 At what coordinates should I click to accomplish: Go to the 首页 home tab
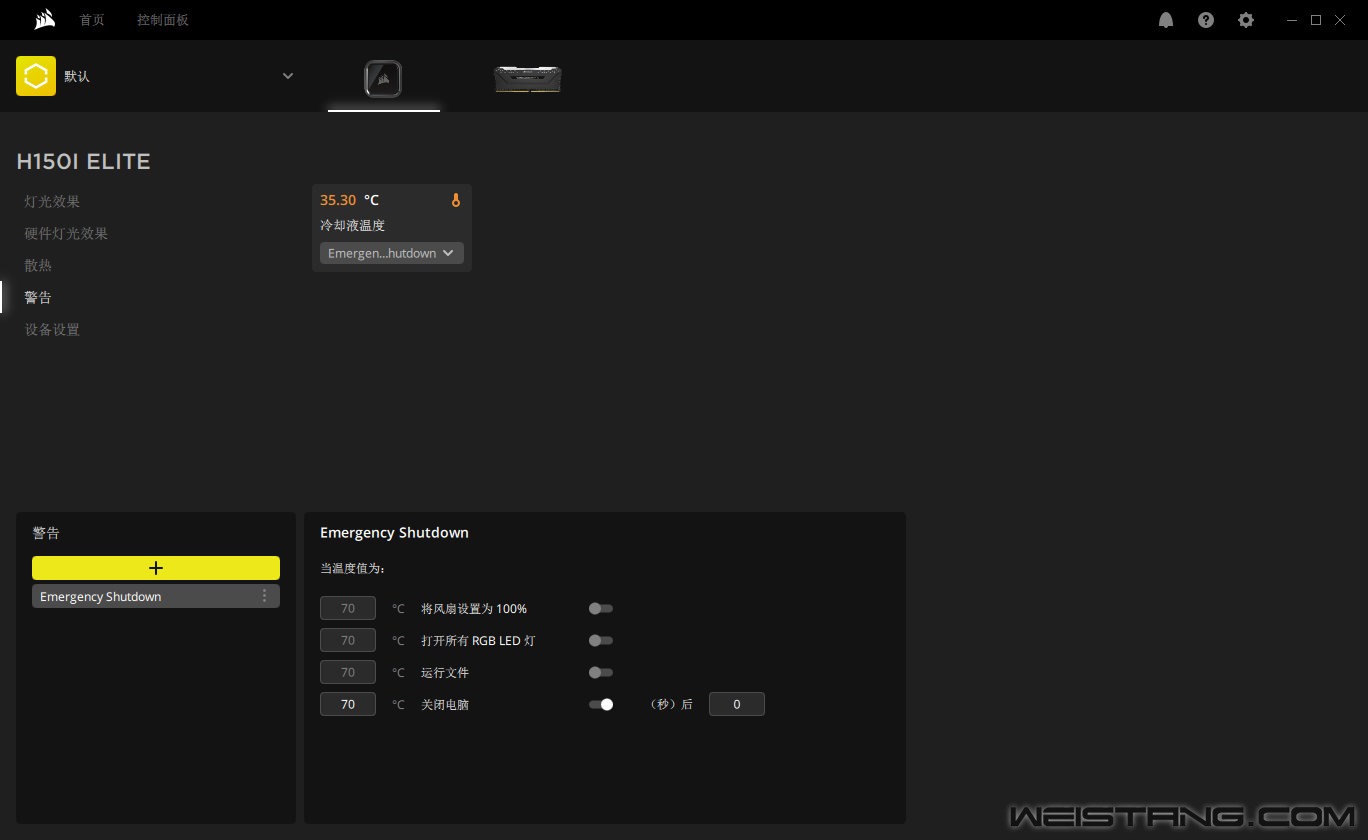[x=92, y=20]
